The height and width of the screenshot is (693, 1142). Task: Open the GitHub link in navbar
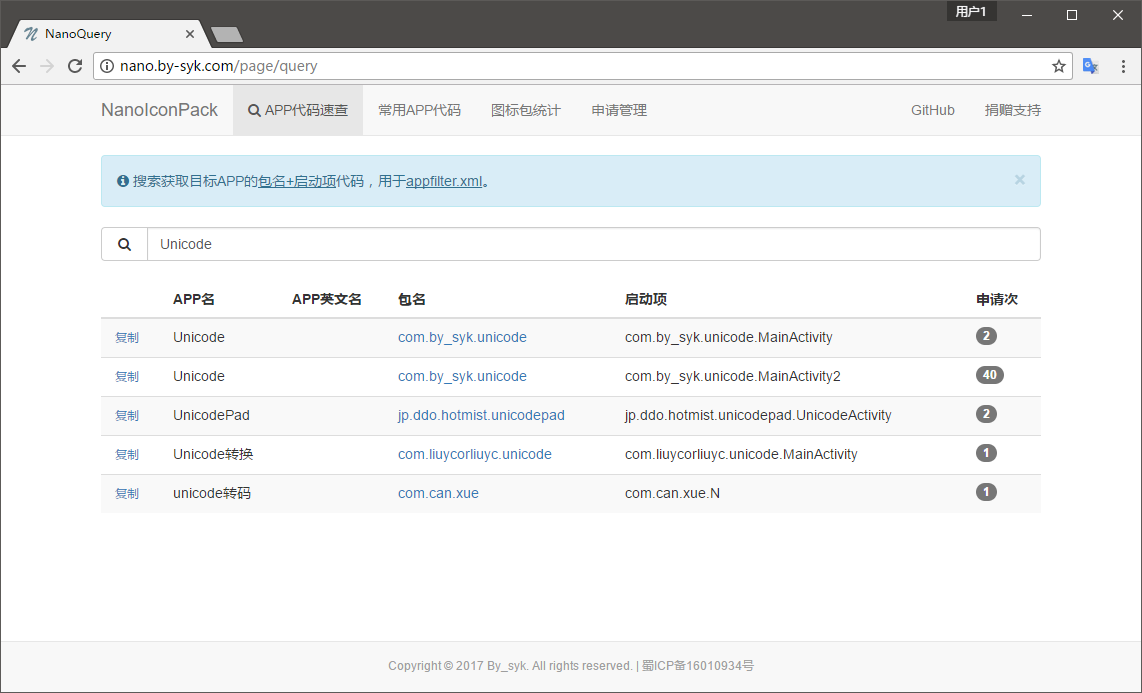tap(932, 110)
